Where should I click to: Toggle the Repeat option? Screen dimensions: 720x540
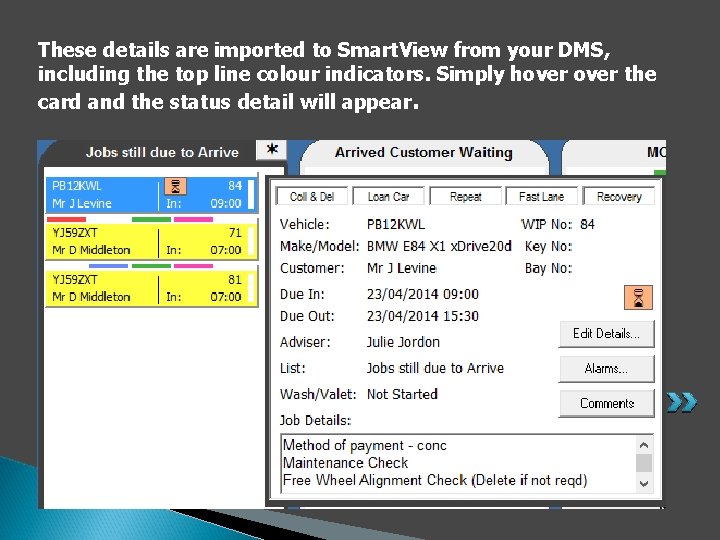pos(466,197)
